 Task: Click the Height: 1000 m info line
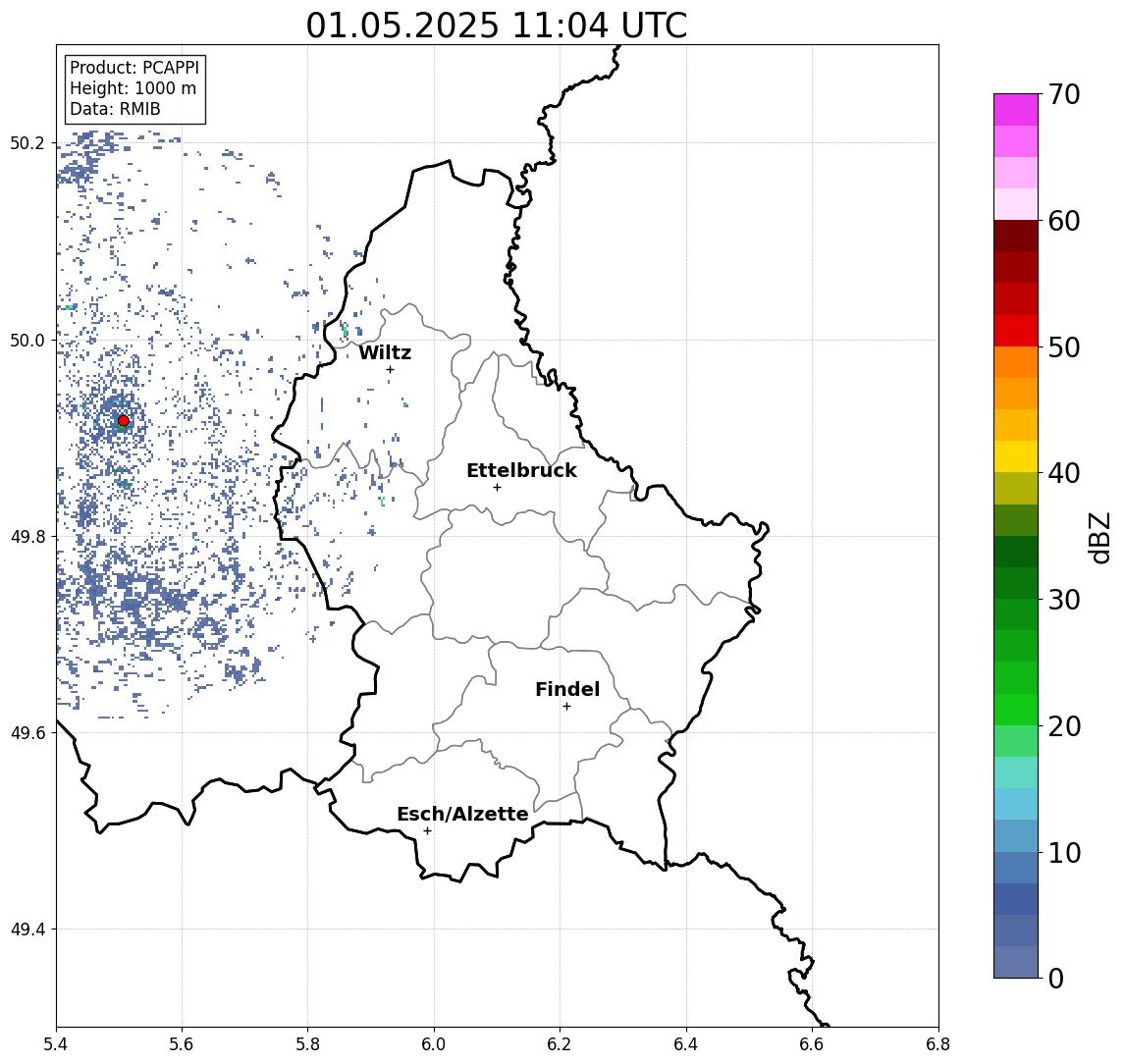pos(133,88)
